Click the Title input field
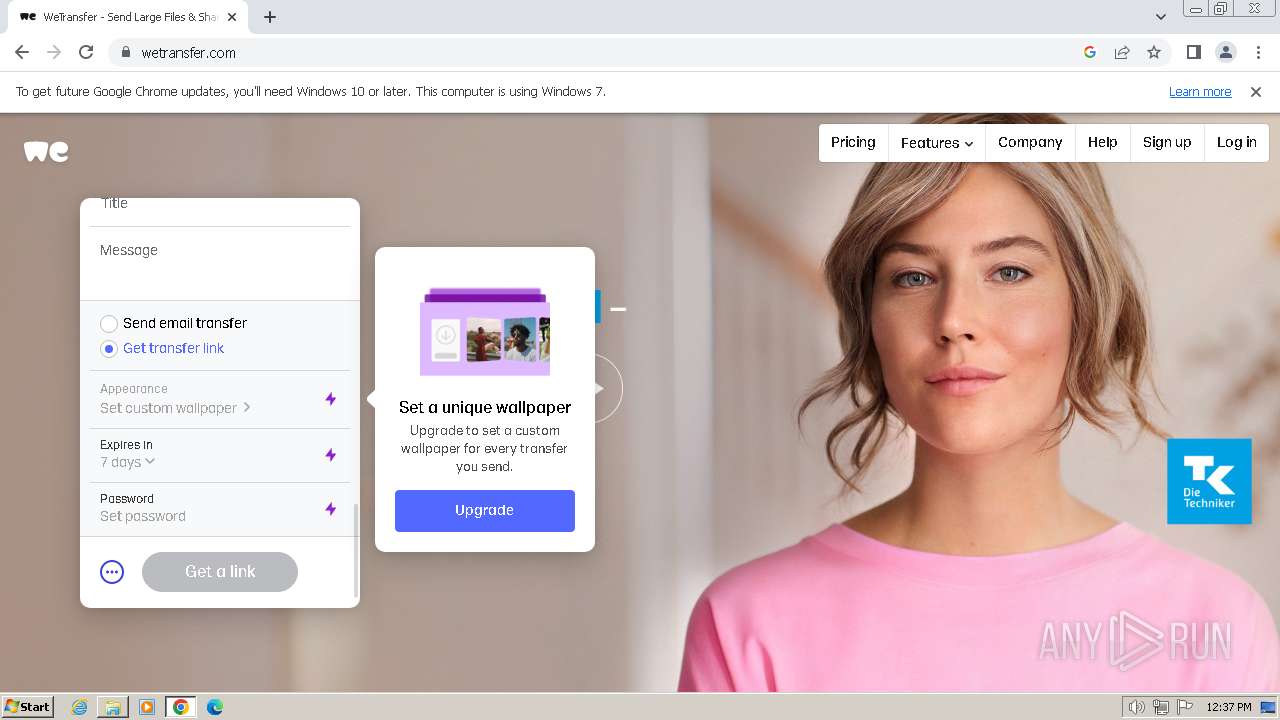Image resolution: width=1280 pixels, height=720 pixels. 220,206
